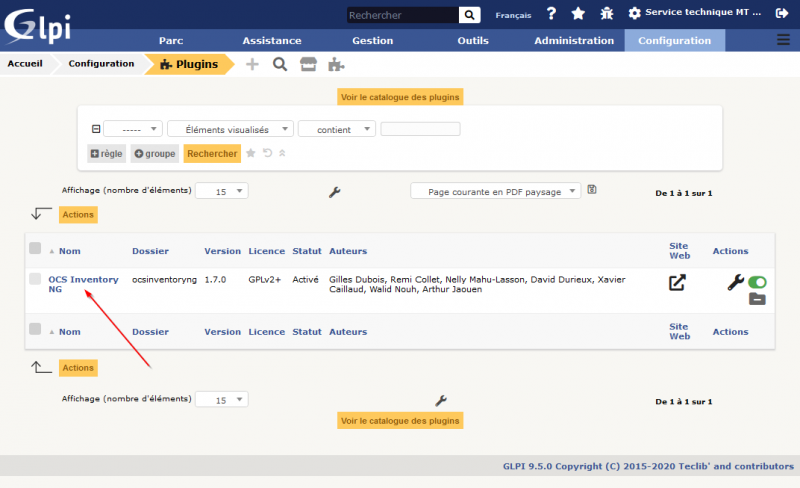The width and height of the screenshot is (800, 488).
Task: Expand the Éléments visualisés dropdown
Action: [230, 129]
